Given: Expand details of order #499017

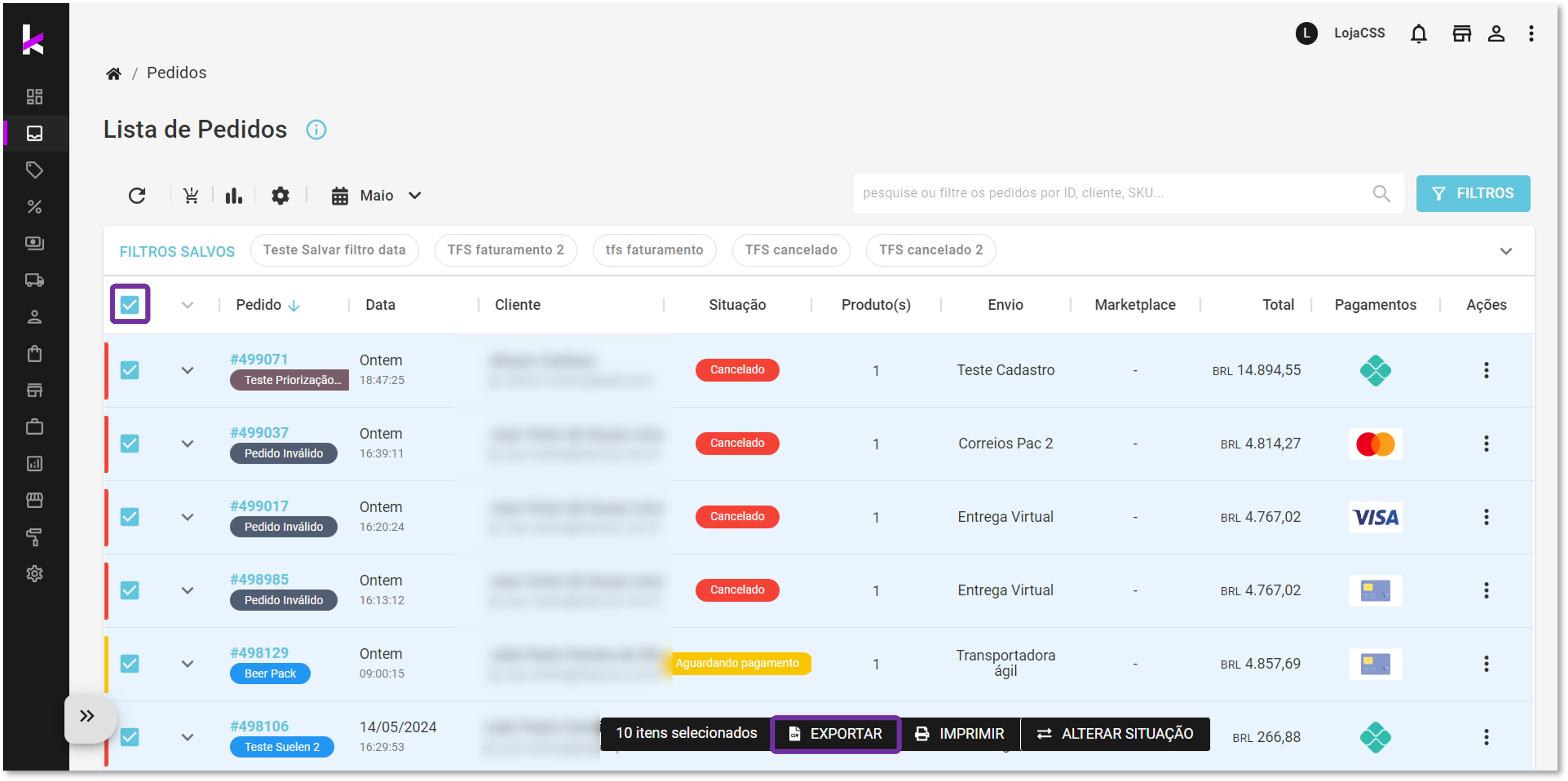Looking at the screenshot, I should (188, 517).
